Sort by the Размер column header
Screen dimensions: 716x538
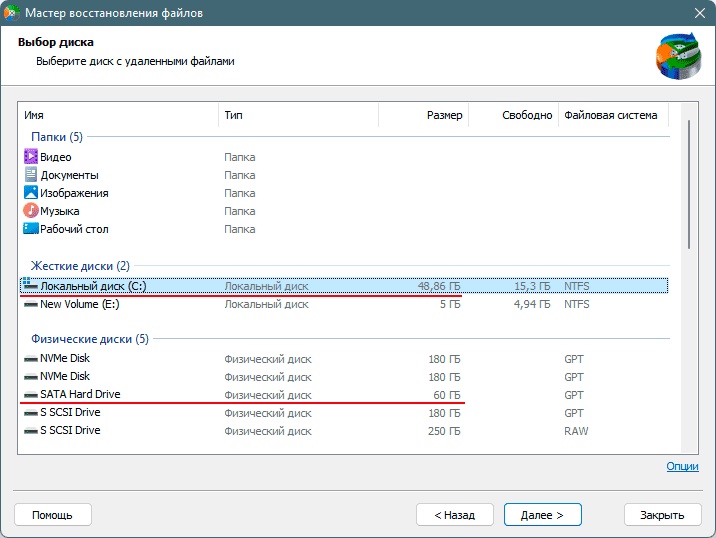424,115
